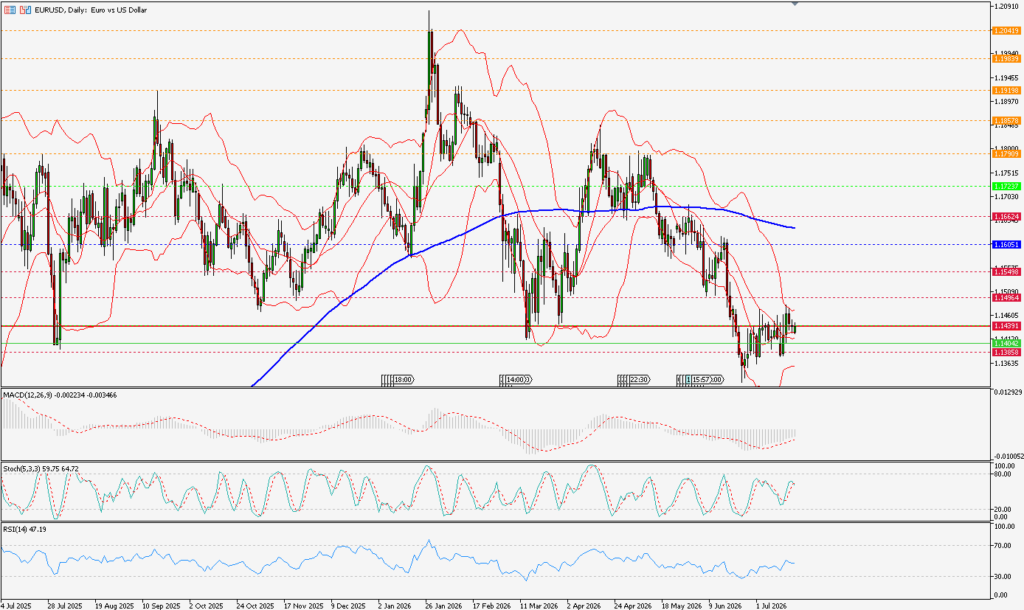
Task: Click the green 1.17237 price level label
Action: (1006, 186)
